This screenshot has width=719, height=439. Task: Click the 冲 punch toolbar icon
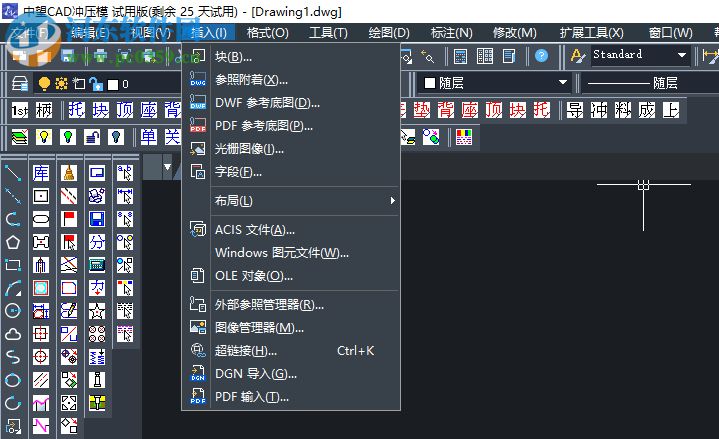pyautogui.click(x=599, y=110)
